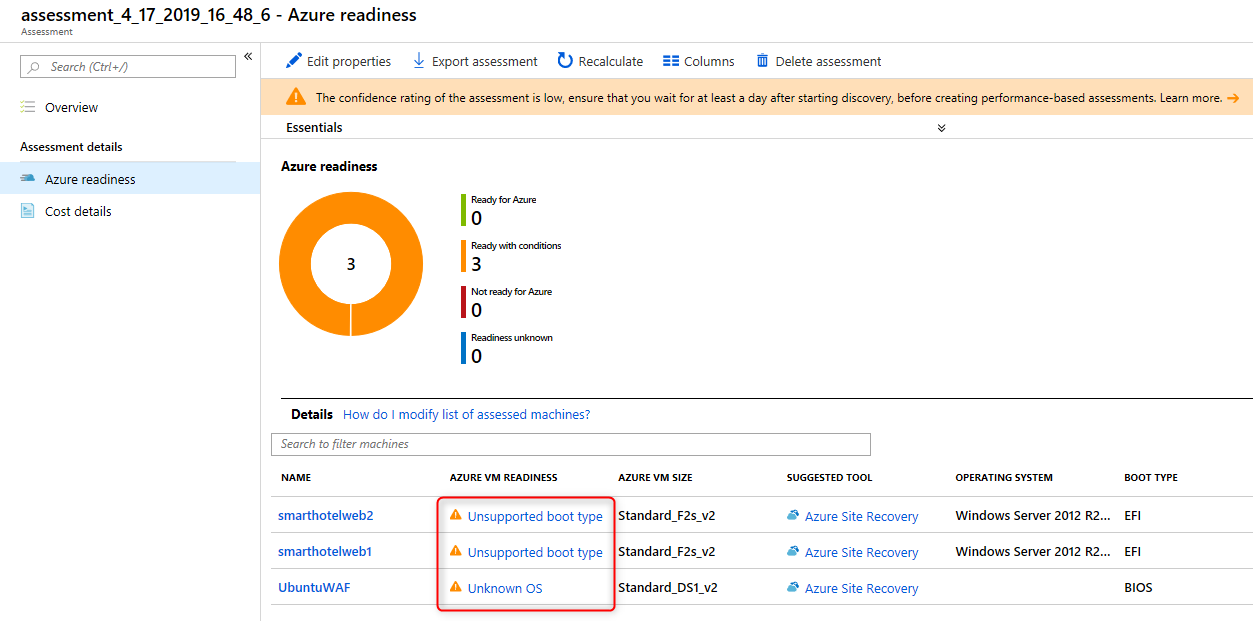Viewport: 1253px width, 621px height.
Task: Click the green Ready for Azure legend bar
Action: coord(463,210)
